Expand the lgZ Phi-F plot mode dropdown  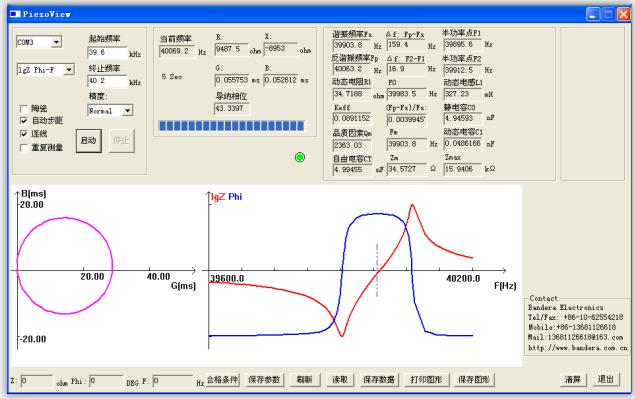[69, 70]
